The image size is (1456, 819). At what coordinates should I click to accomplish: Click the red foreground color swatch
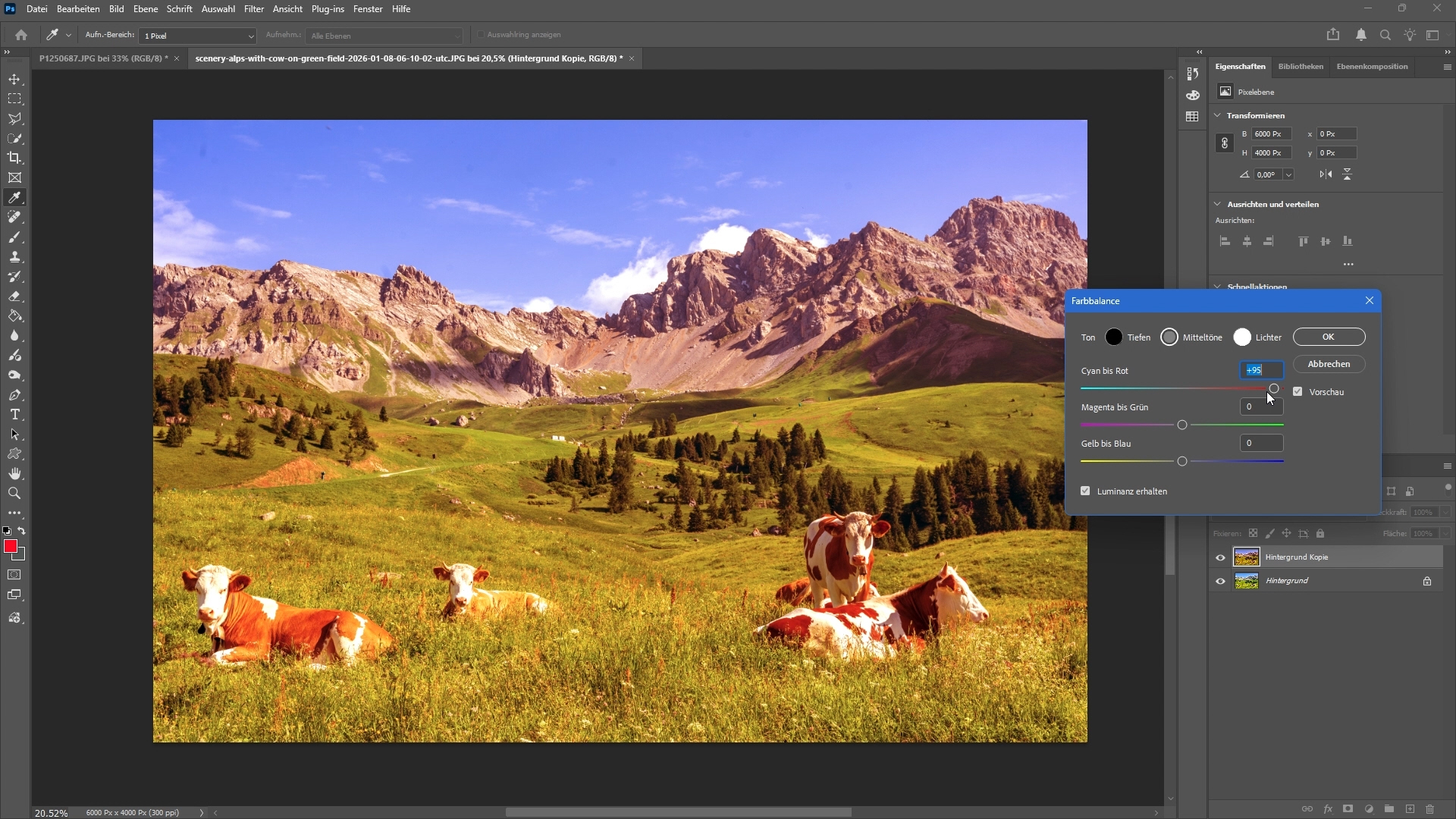click(11, 547)
